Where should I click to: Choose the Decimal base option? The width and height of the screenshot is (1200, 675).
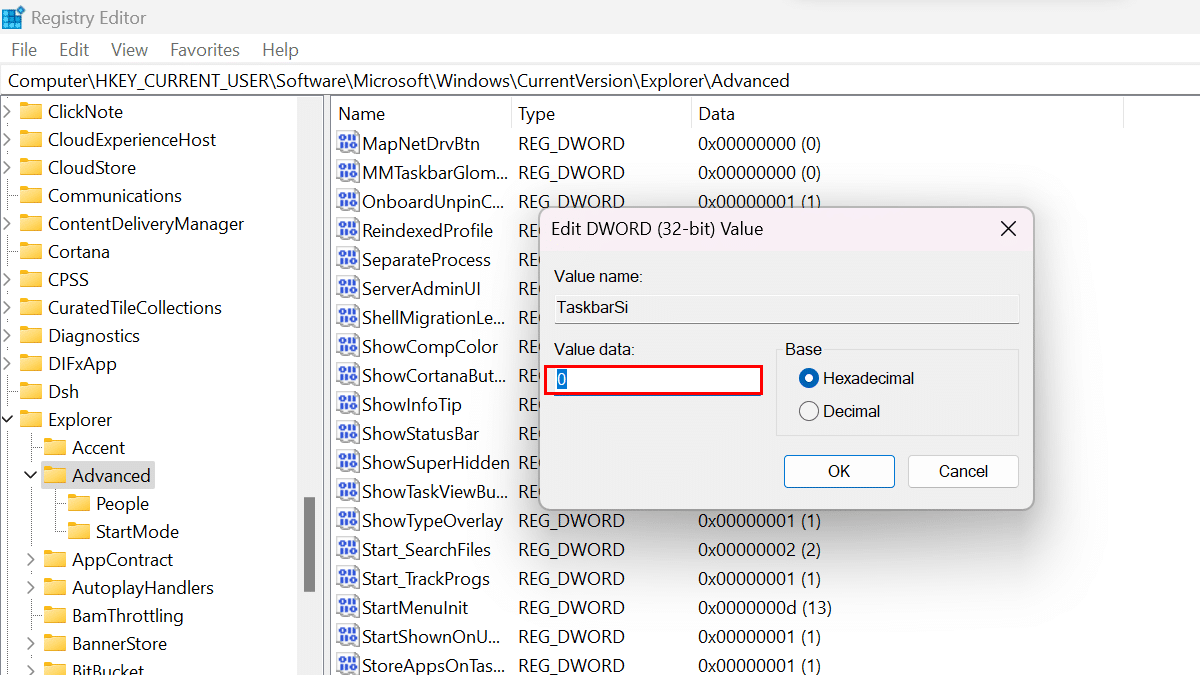pos(809,411)
